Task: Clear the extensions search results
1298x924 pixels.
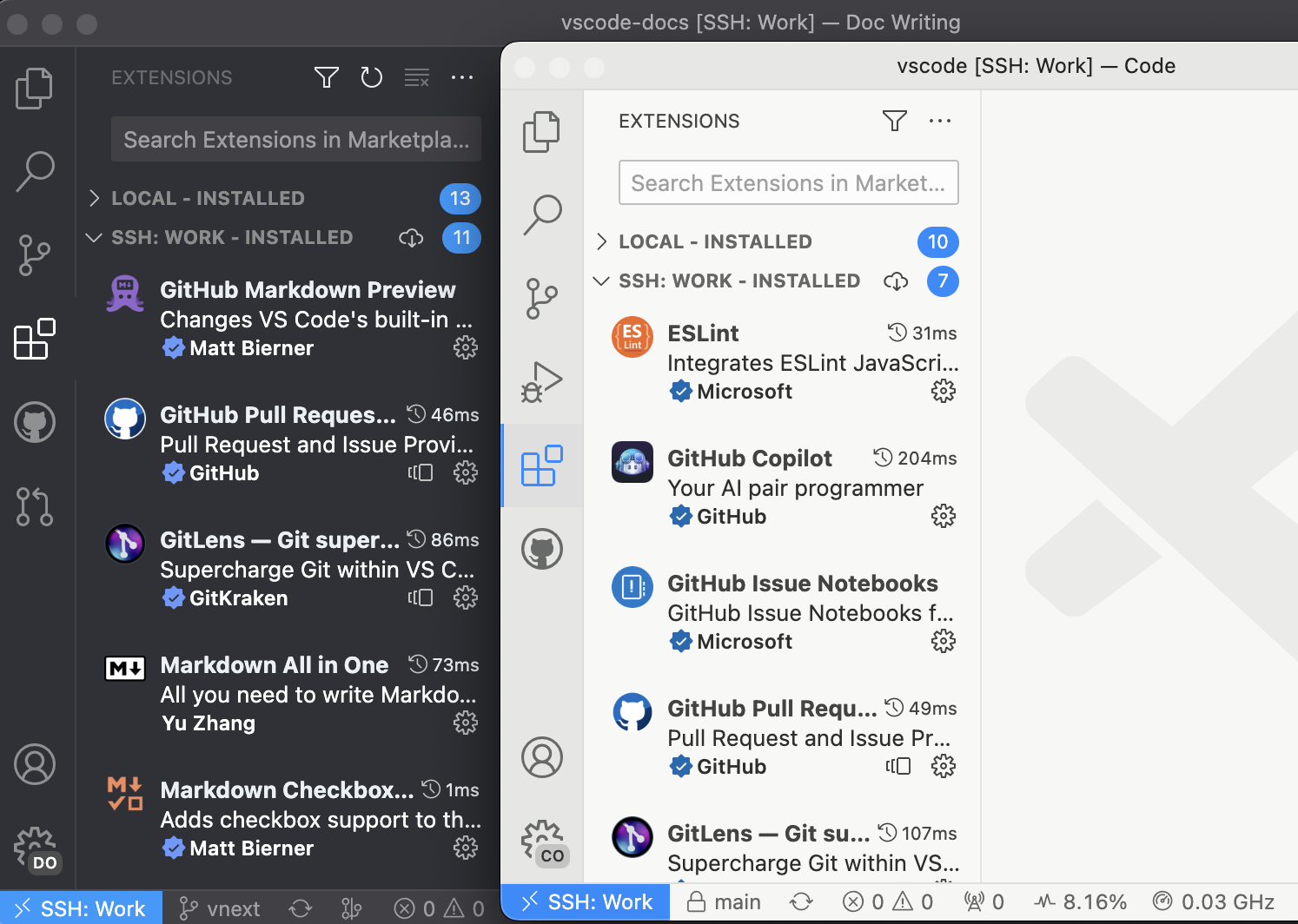Action: [x=417, y=77]
